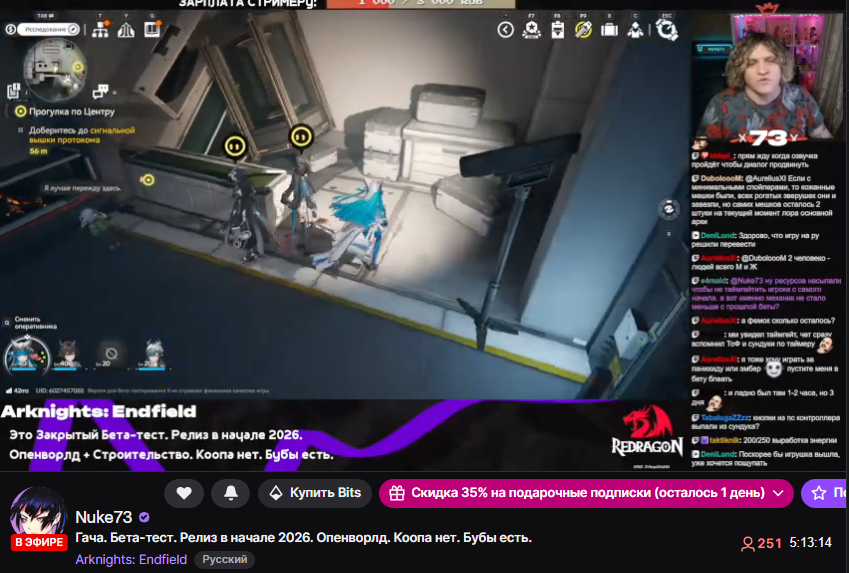
Task: Click the taktiknik username in chat
Action: click(724, 440)
